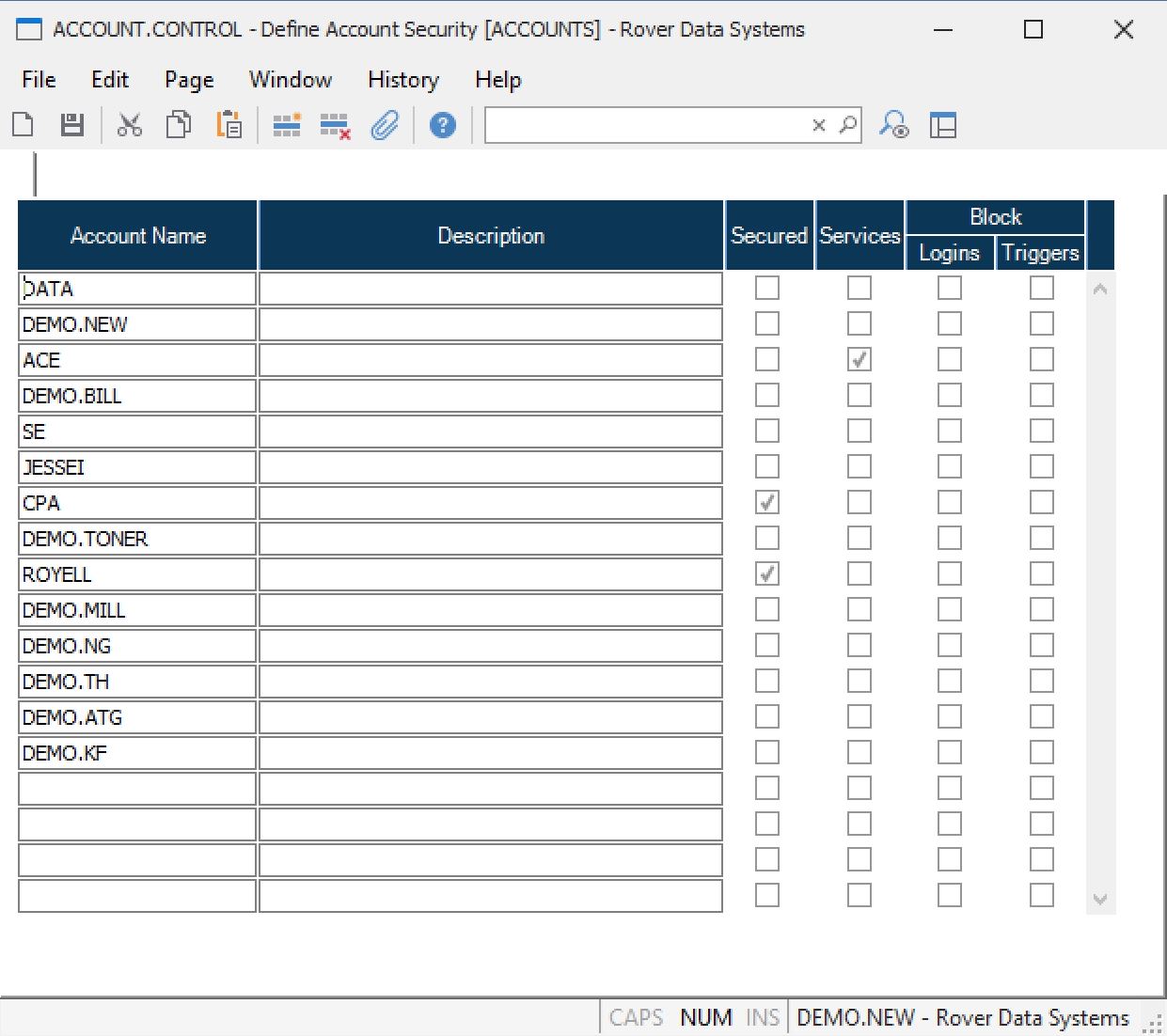Image resolution: width=1167 pixels, height=1036 pixels.
Task: Open Help using the blue question mark icon
Action: tap(441, 124)
